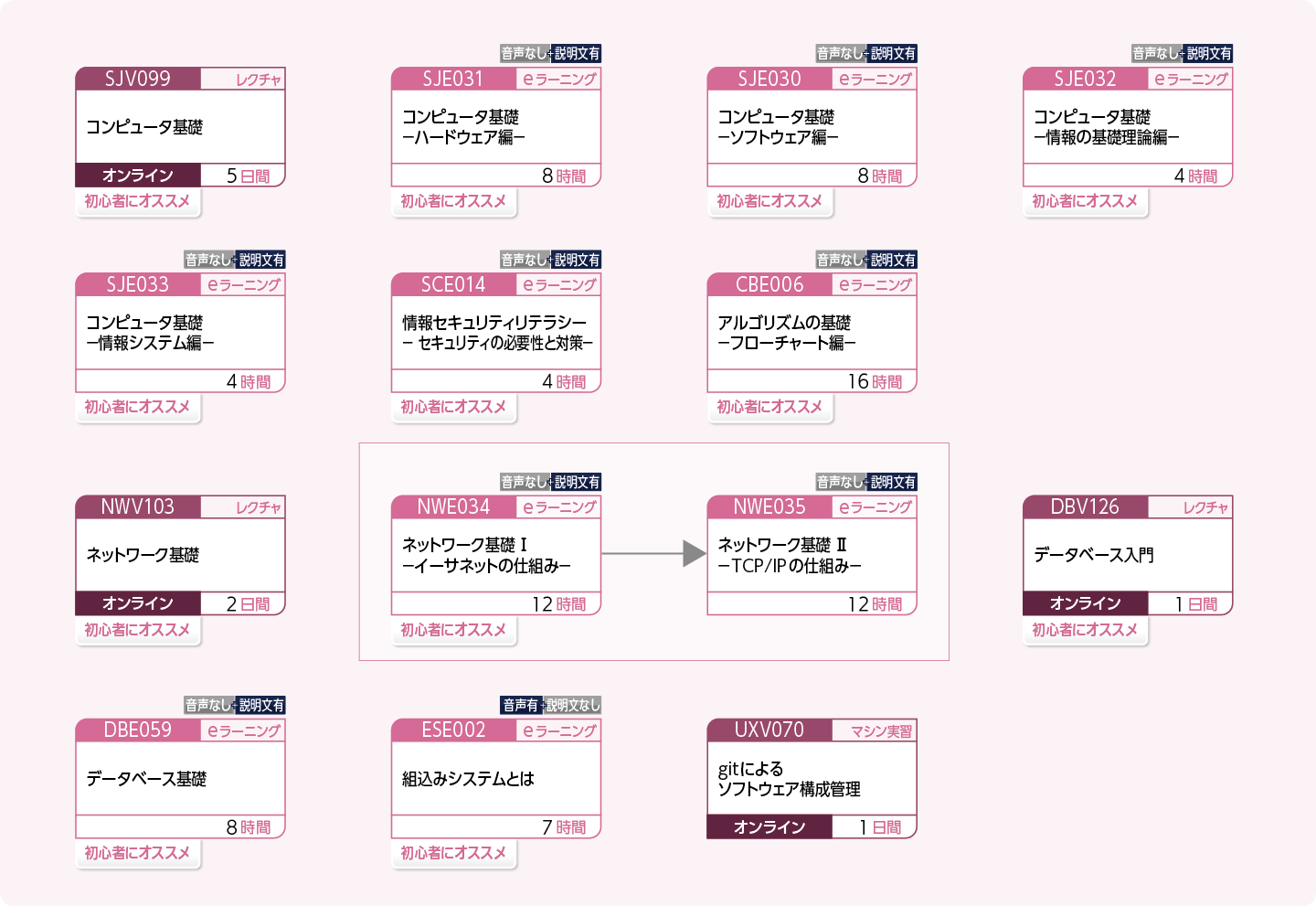Click 16時間 duration on CBE006 card
The height and width of the screenshot is (906, 1316).
tap(875, 381)
